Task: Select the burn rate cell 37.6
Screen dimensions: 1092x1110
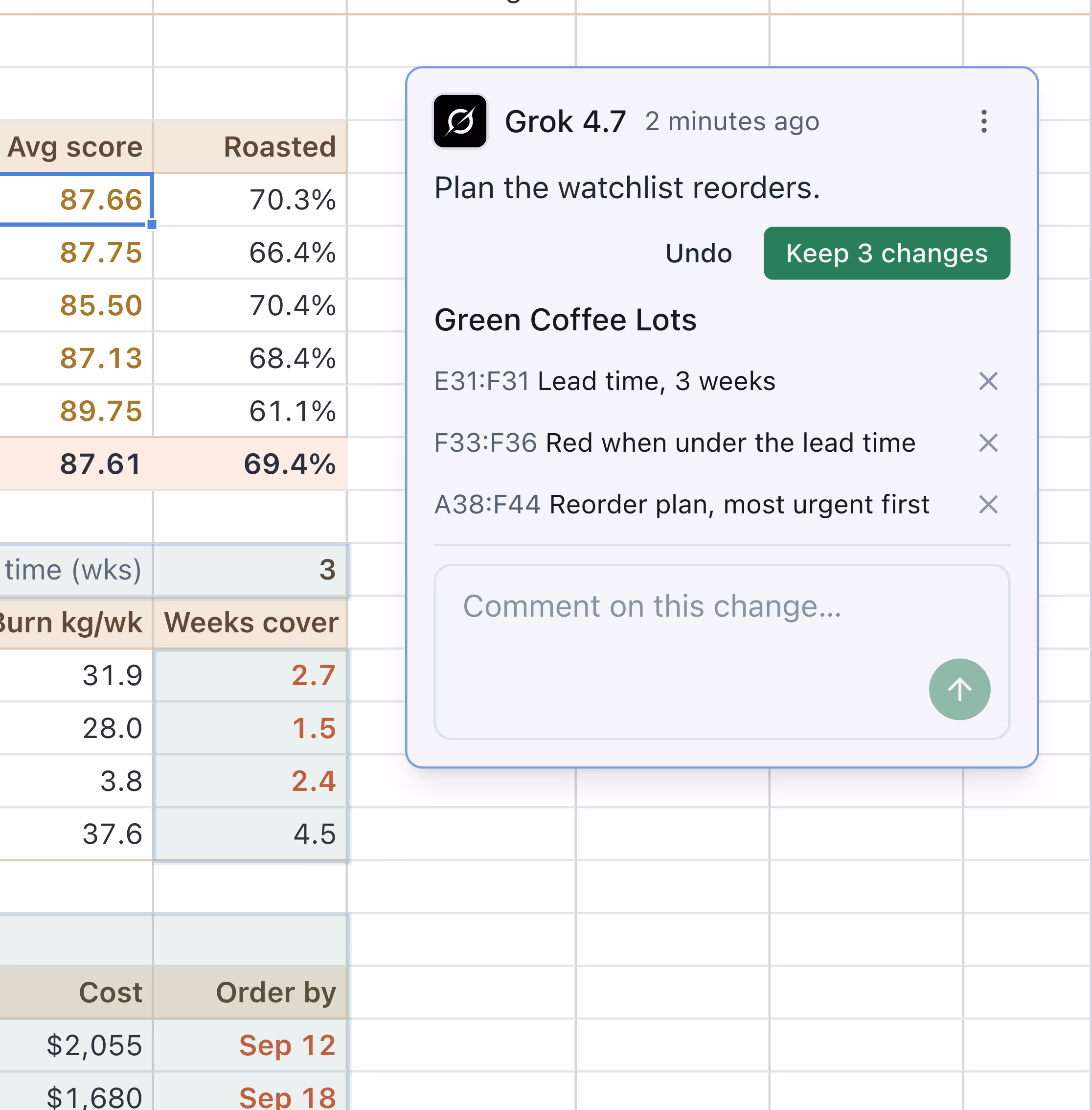Action: [x=76, y=833]
